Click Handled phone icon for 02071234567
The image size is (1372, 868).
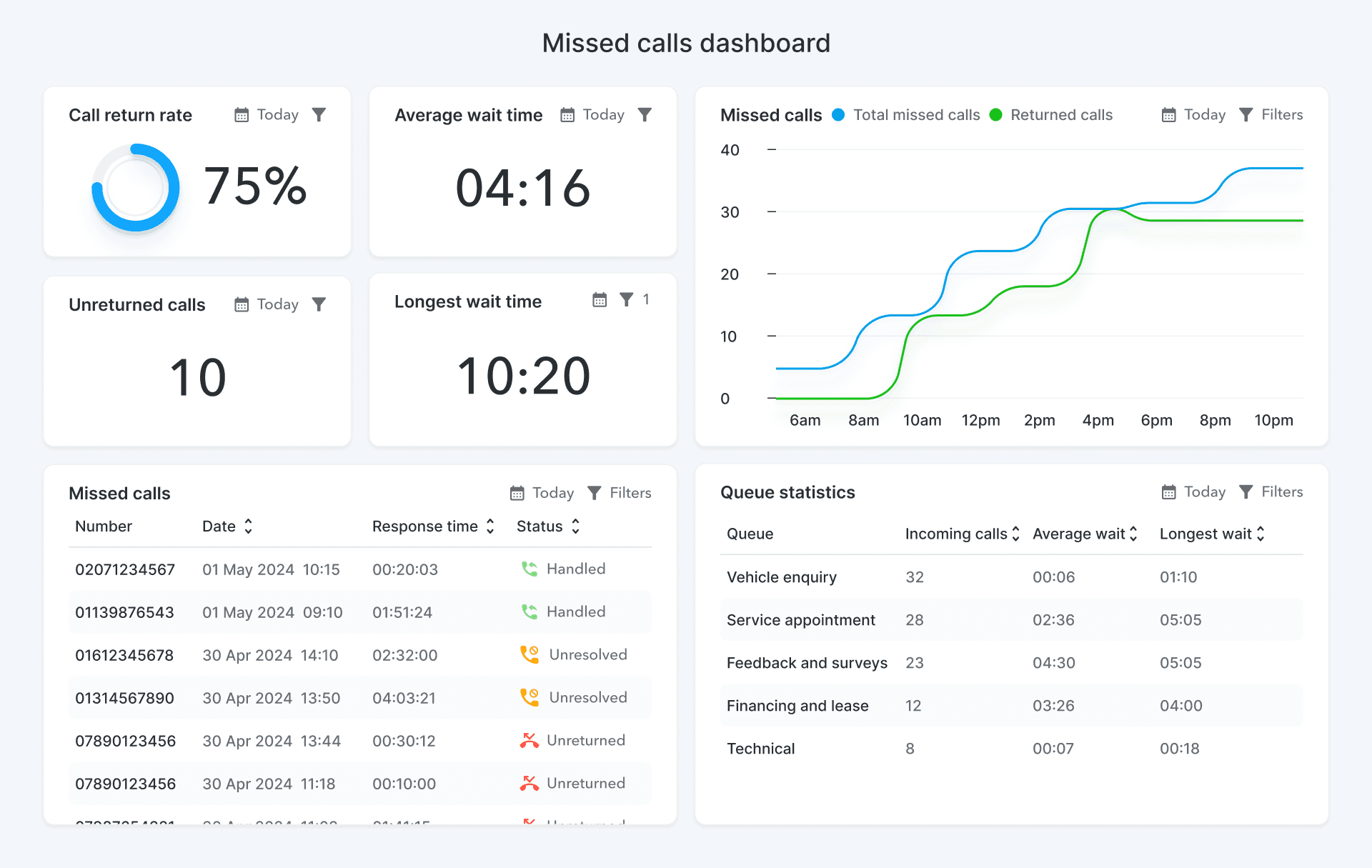(x=530, y=569)
